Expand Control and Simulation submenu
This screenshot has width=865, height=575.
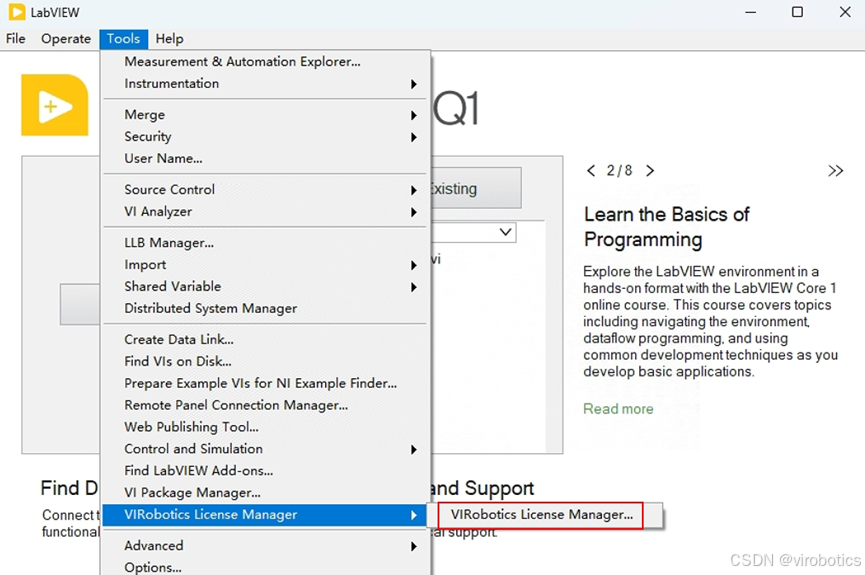[x=265, y=449]
